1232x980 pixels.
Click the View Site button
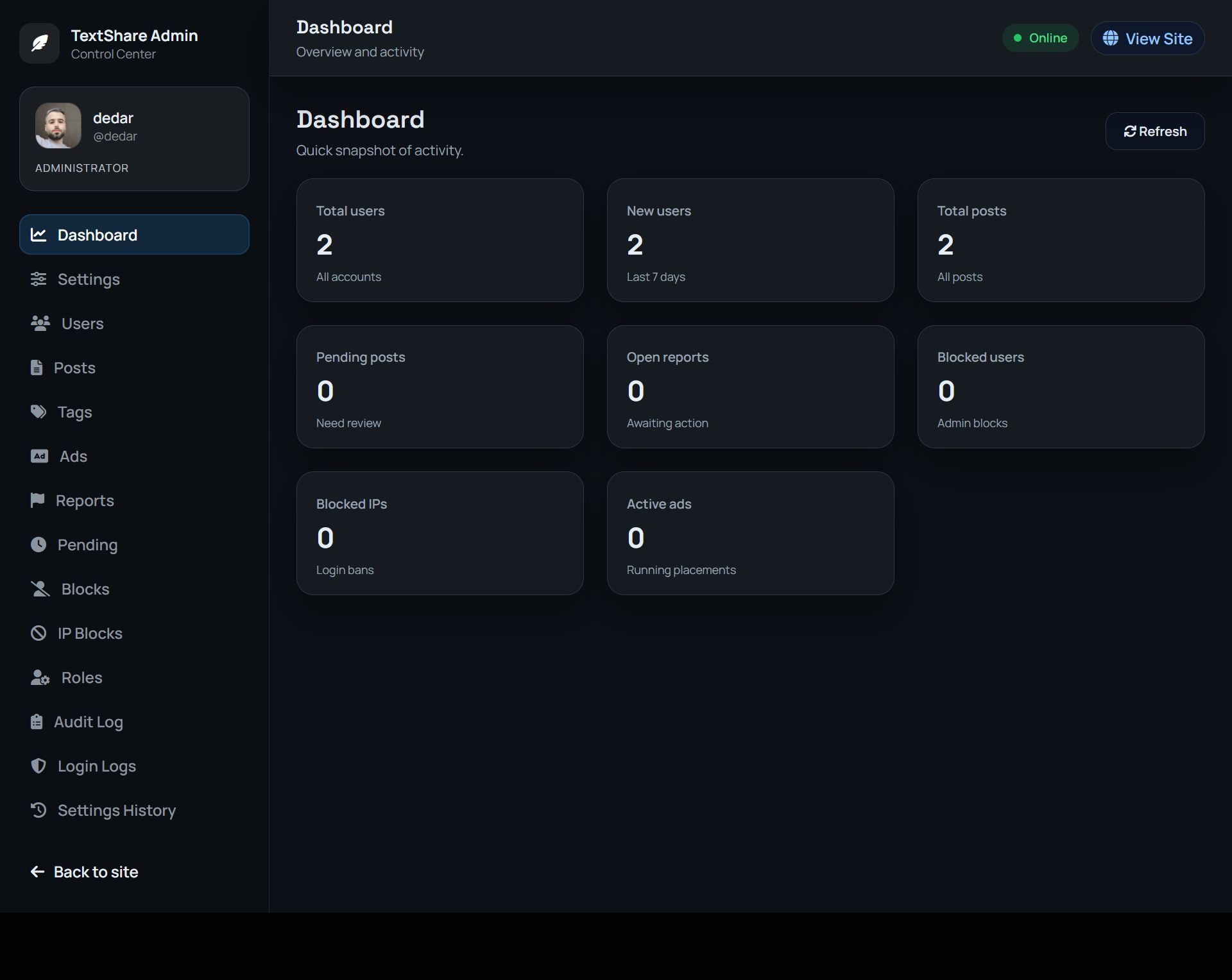click(x=1147, y=38)
